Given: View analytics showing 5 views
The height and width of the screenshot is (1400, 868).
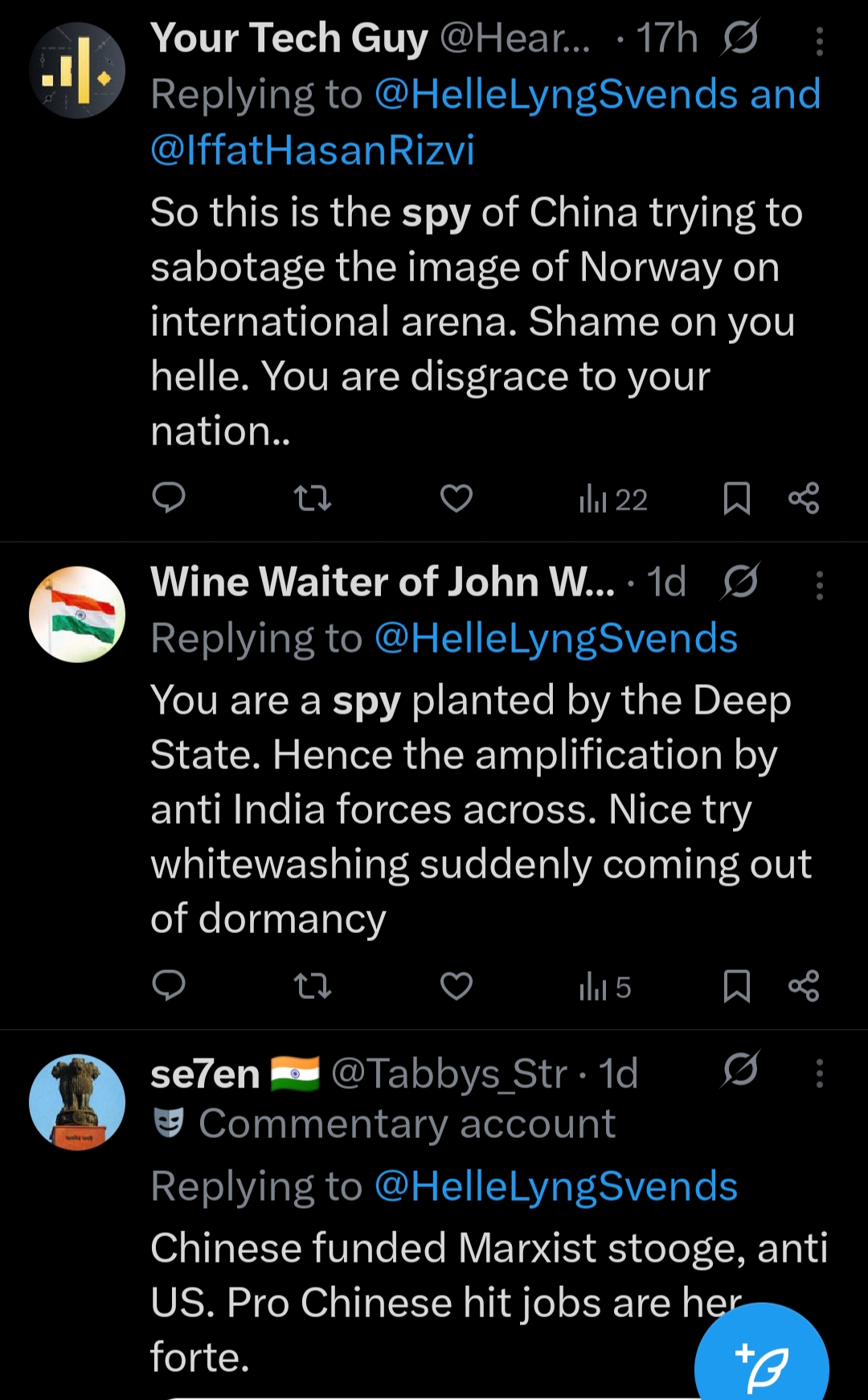Looking at the screenshot, I should (x=605, y=987).
